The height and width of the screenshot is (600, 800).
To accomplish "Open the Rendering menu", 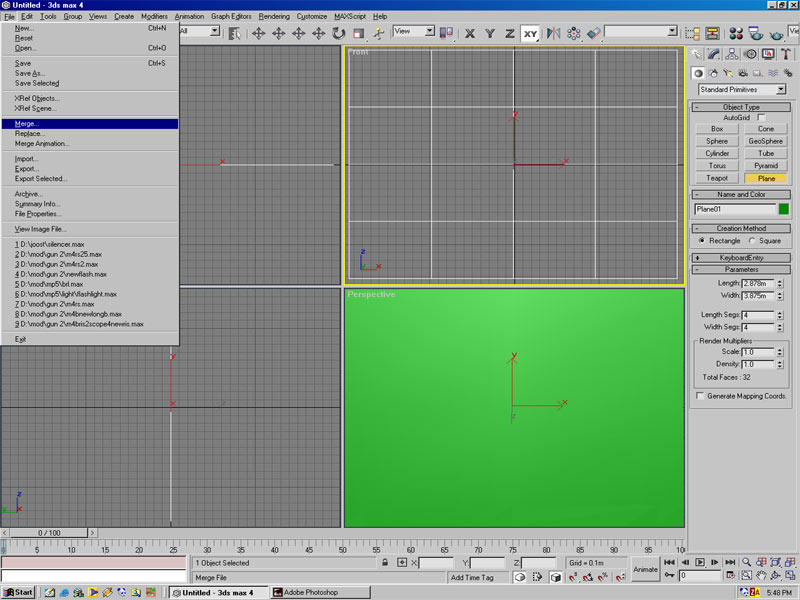I will [x=274, y=17].
